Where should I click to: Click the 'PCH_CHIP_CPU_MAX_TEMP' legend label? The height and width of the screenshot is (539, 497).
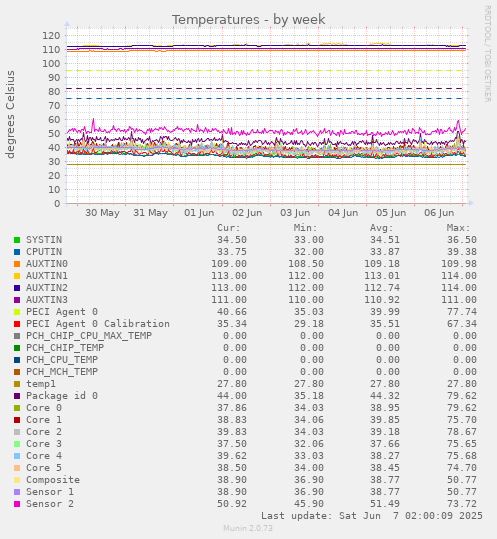coord(89,336)
